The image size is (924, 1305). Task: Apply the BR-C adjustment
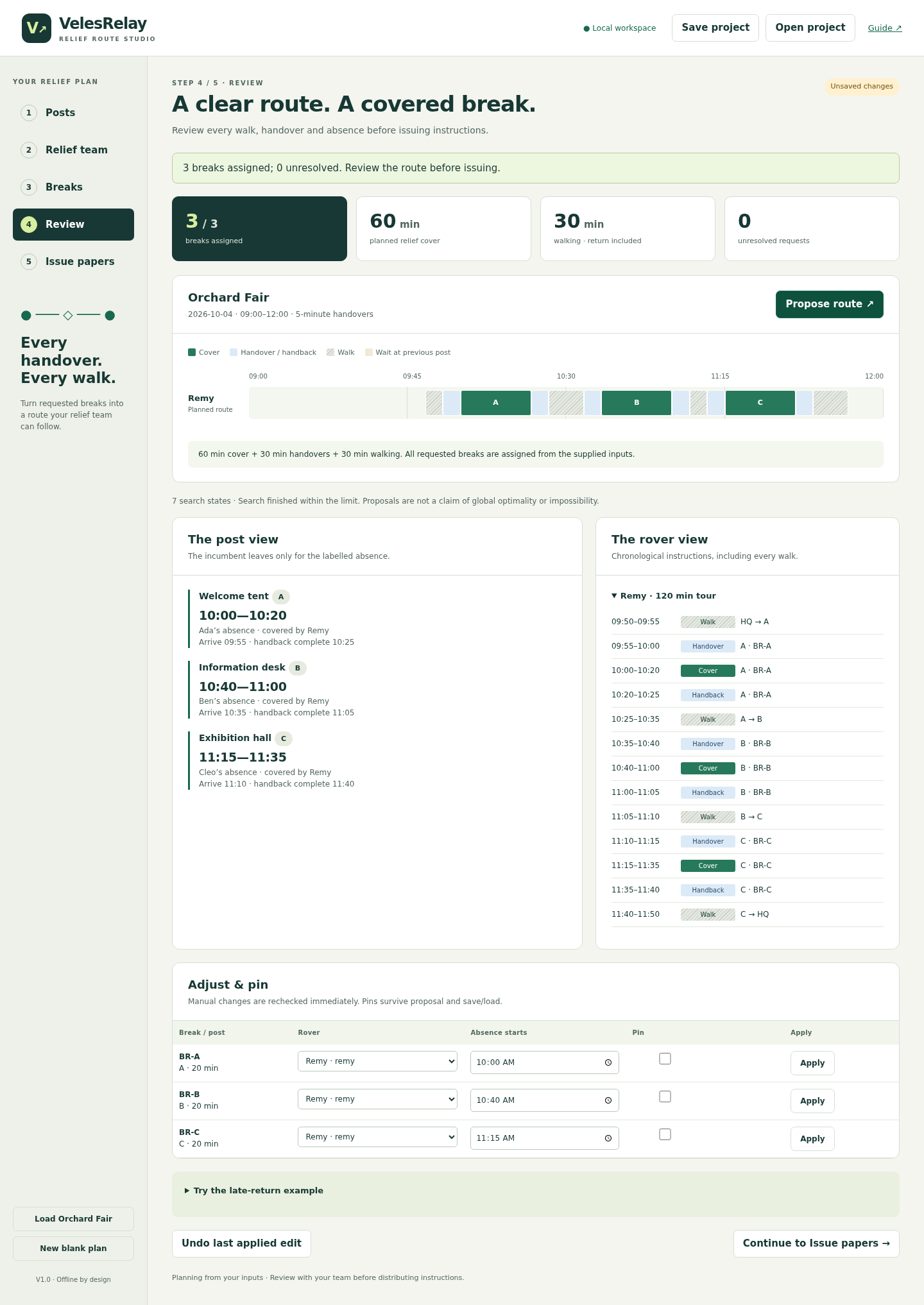tap(812, 1139)
